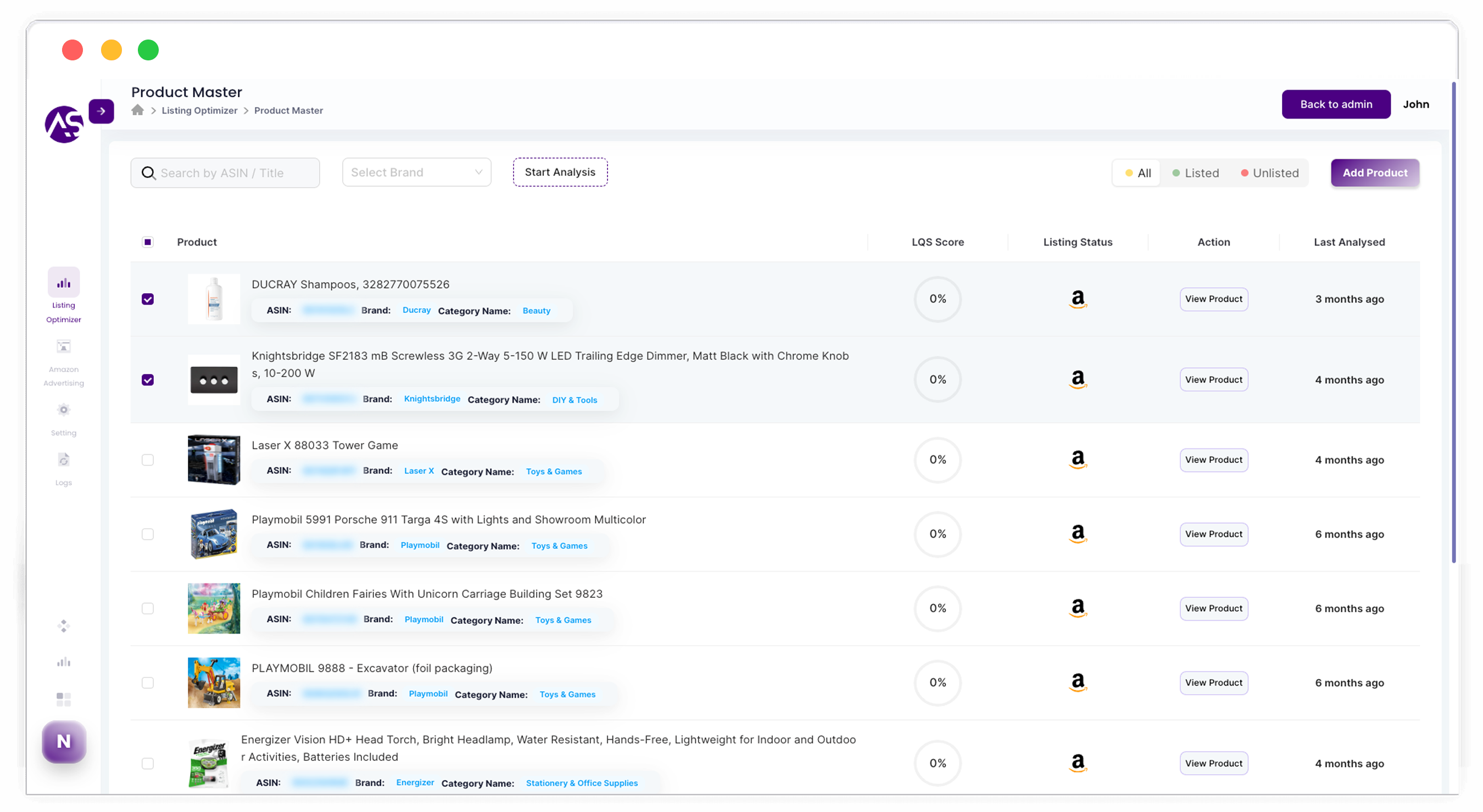This screenshot has width=1483, height=812.
Task: View Product for Knightsbridge dimmer
Action: pos(1213,380)
